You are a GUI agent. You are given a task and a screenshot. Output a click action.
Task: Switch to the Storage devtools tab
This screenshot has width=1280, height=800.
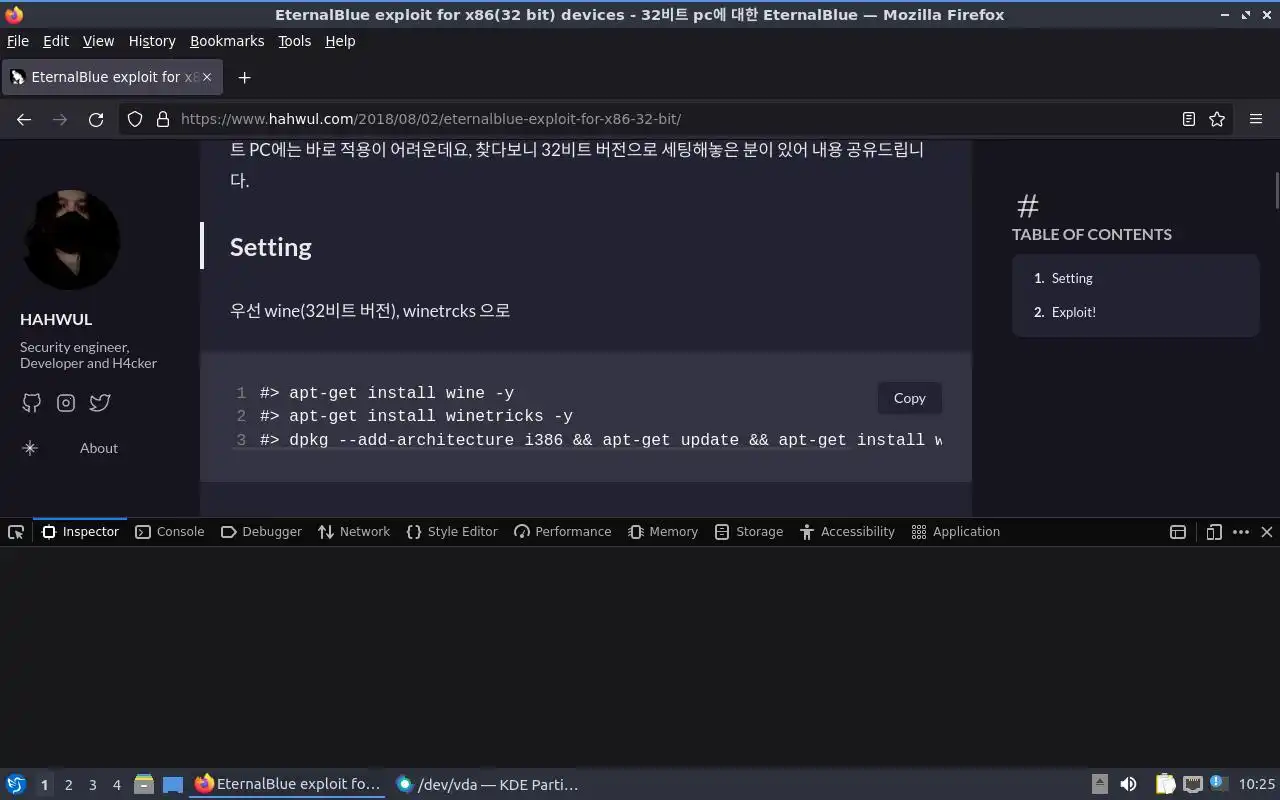[x=749, y=532]
